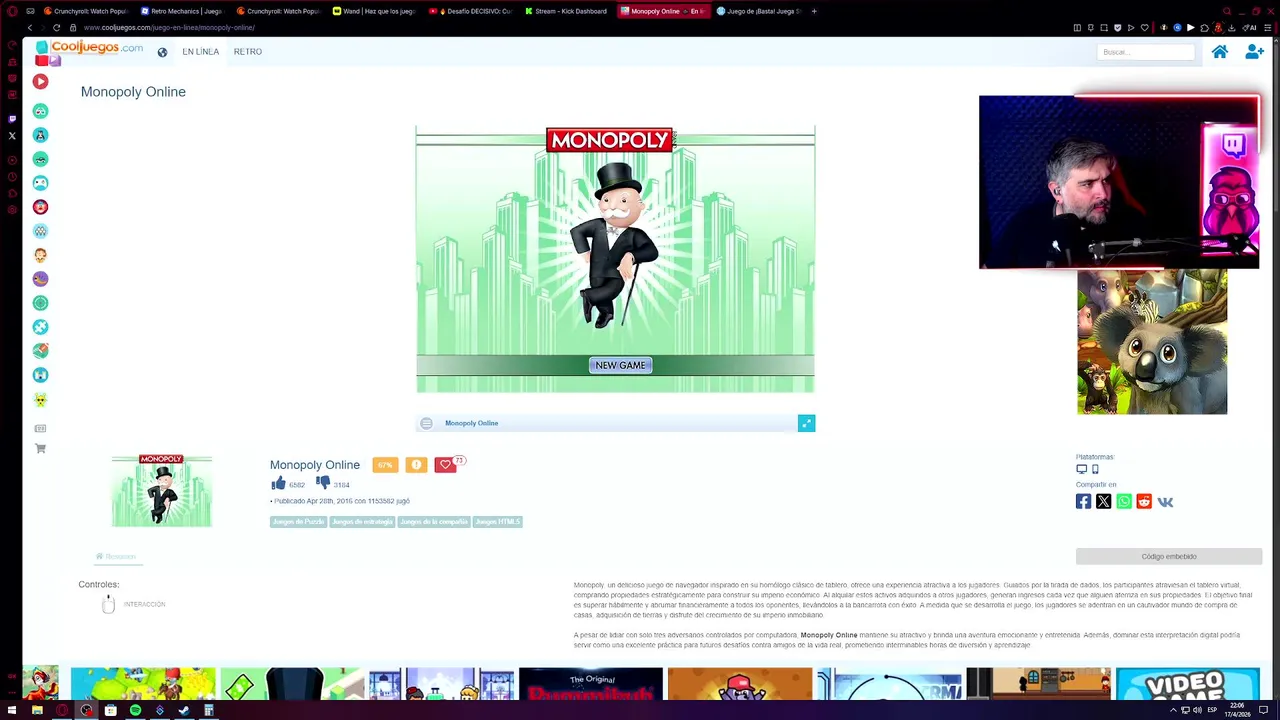The width and height of the screenshot is (1280, 720).
Task: Open the Calculator from the taskbar
Action: click(x=209, y=710)
